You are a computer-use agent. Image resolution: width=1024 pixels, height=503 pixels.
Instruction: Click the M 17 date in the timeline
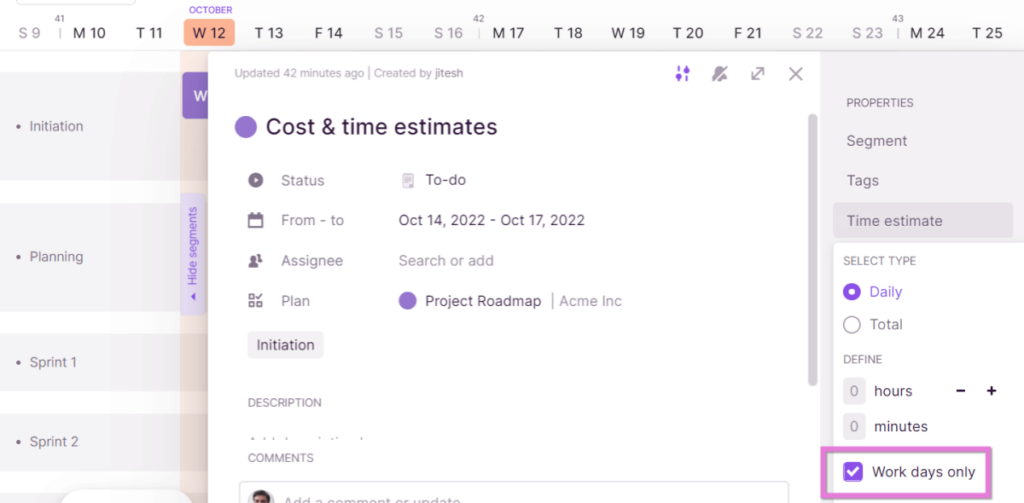[508, 33]
